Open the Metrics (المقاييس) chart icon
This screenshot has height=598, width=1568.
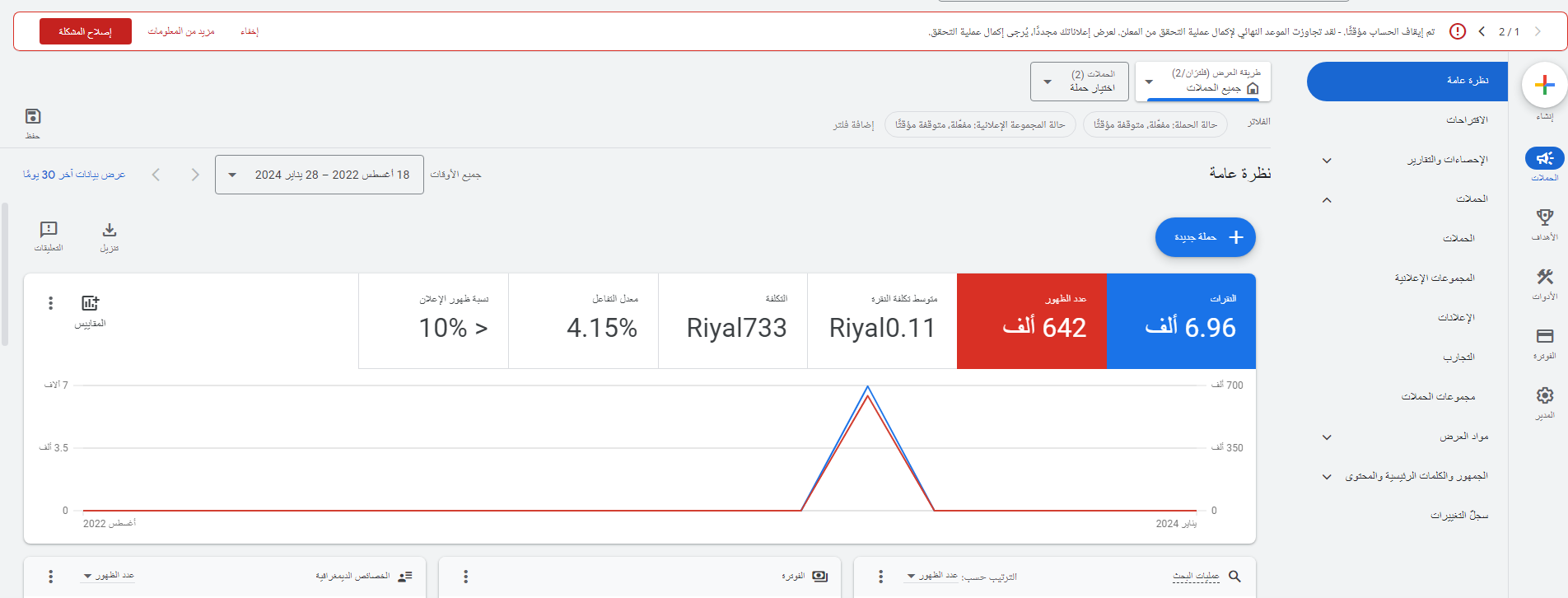90,303
